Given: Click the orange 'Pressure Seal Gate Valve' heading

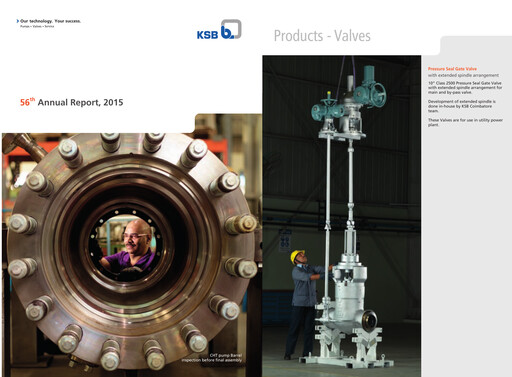Looking at the screenshot, I should click(452, 69).
